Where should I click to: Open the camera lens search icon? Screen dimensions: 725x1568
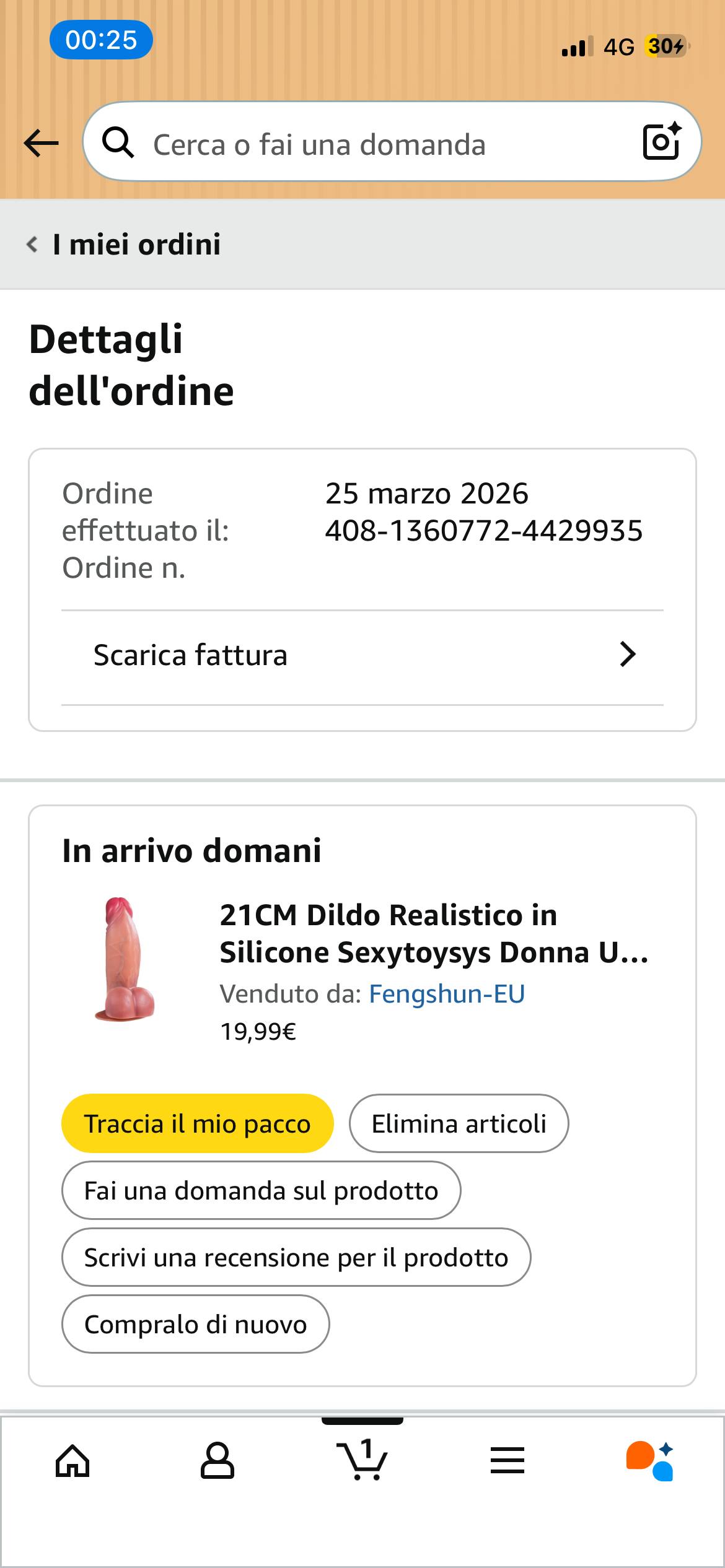pyautogui.click(x=662, y=142)
